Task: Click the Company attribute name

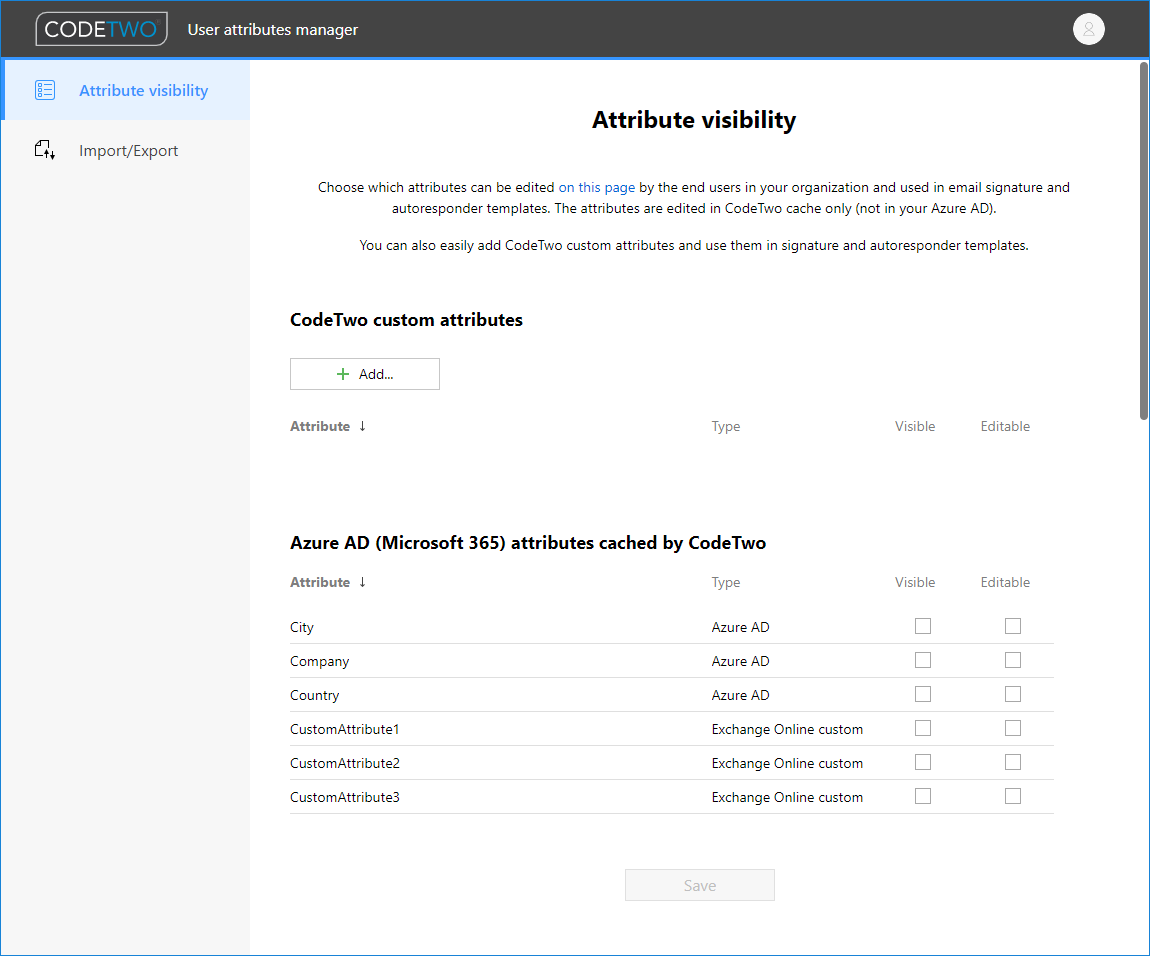Action: [319, 661]
